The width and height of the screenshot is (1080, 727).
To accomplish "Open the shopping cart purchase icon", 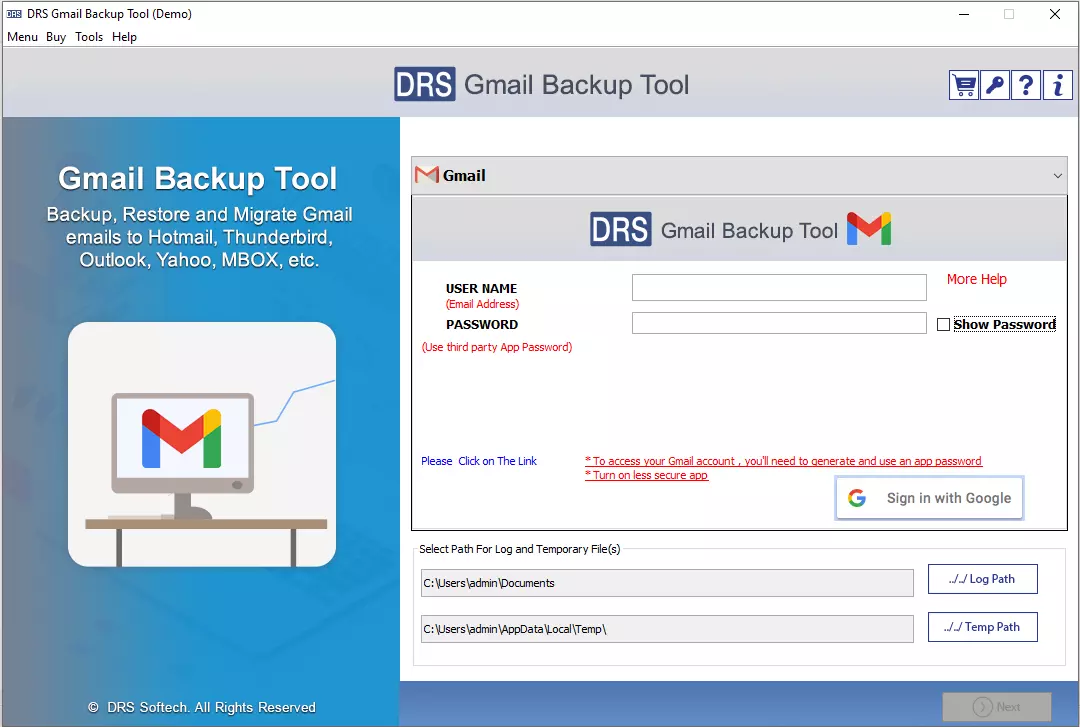I will (963, 85).
